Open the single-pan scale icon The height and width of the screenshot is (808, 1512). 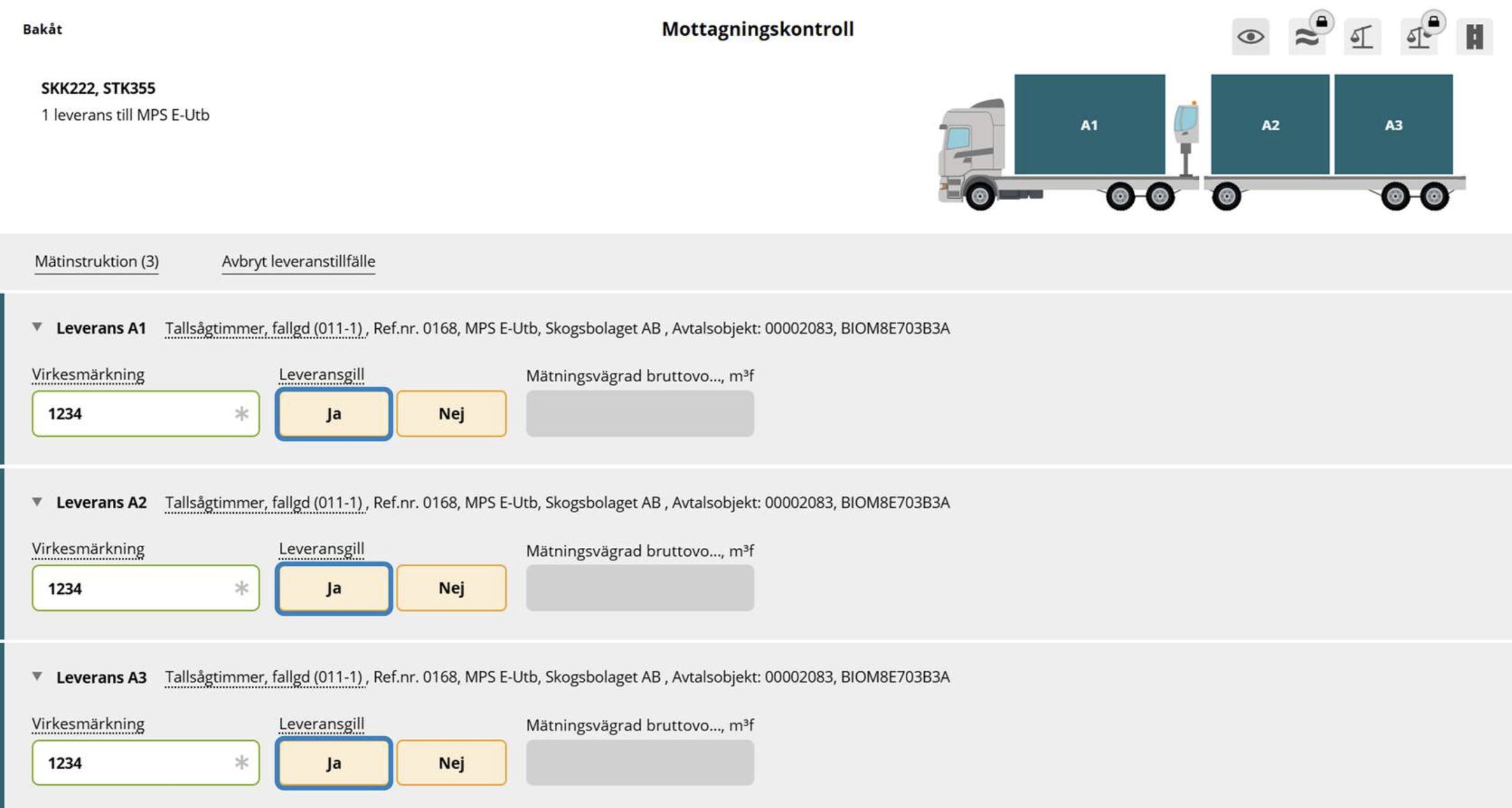(x=1362, y=37)
